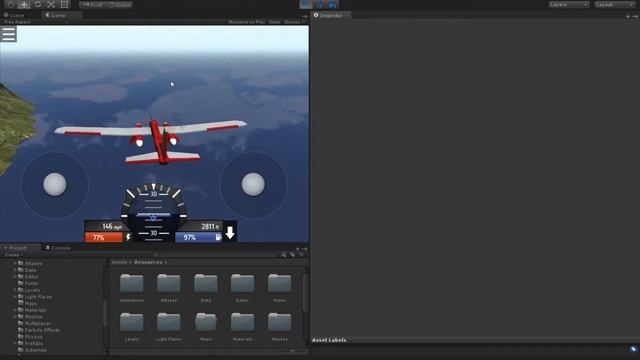Viewport: 640px width, 360px height.
Task: Click the white down arrow button
Action: [x=230, y=232]
